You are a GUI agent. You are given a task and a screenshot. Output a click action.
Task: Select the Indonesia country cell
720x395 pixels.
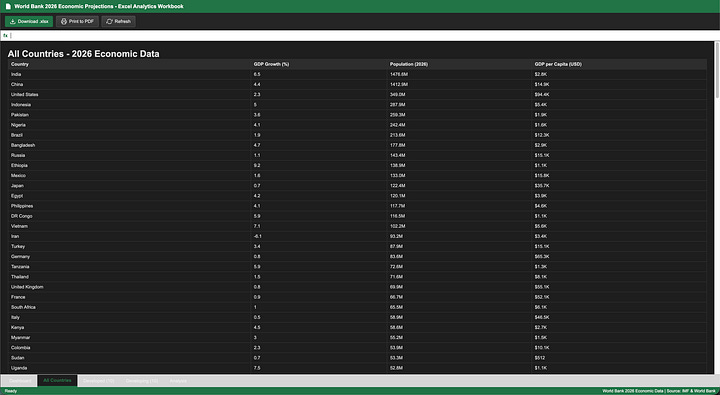tap(129, 105)
